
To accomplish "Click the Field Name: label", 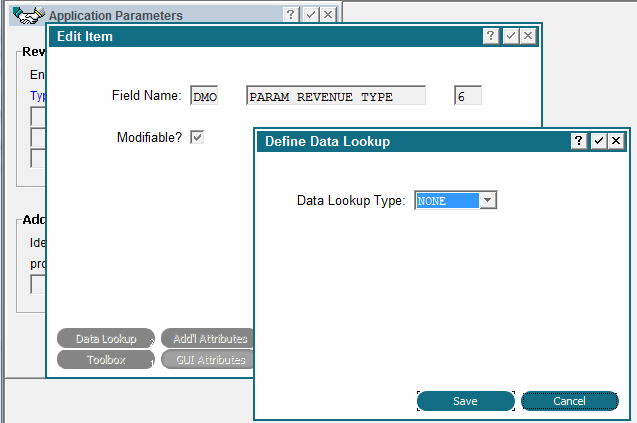I will point(147,95).
